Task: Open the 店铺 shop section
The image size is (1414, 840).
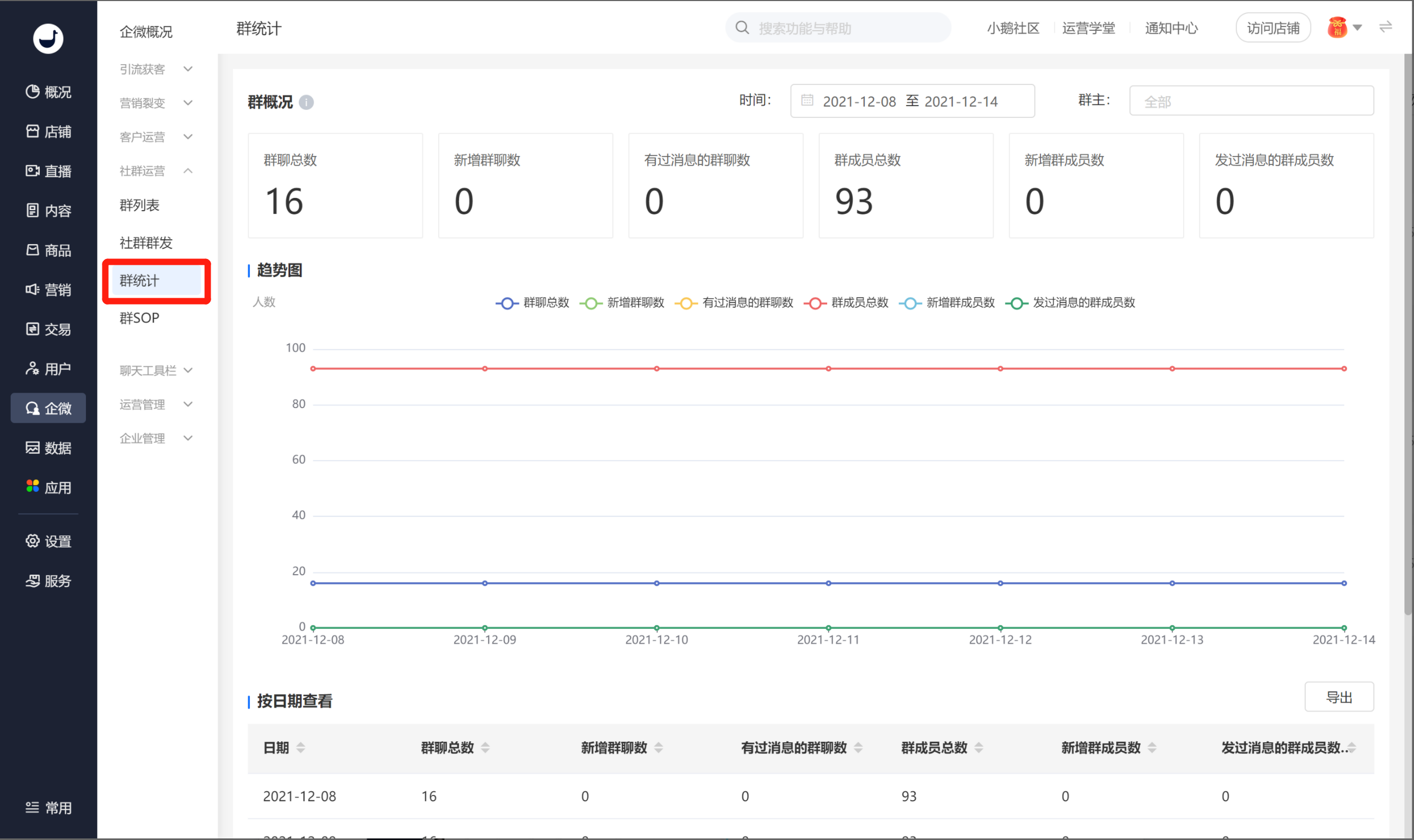Action: (48, 131)
